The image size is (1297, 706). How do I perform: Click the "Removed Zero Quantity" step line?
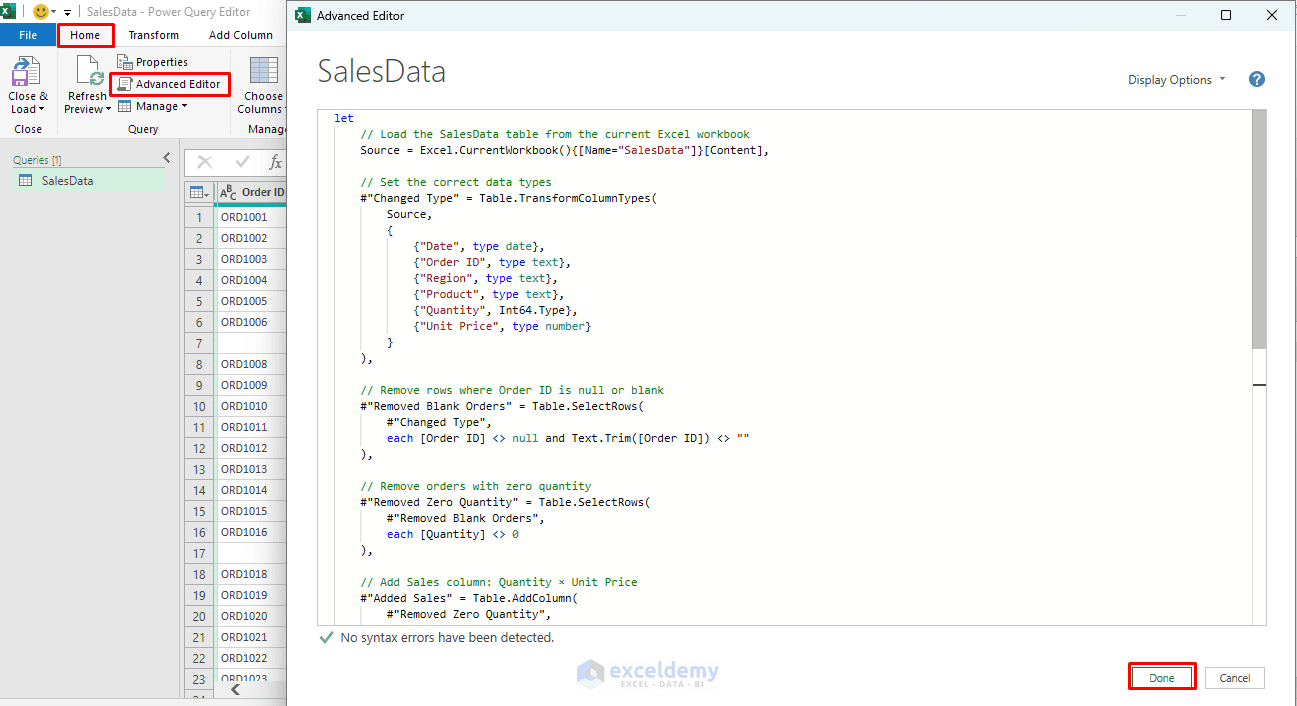coord(505,502)
